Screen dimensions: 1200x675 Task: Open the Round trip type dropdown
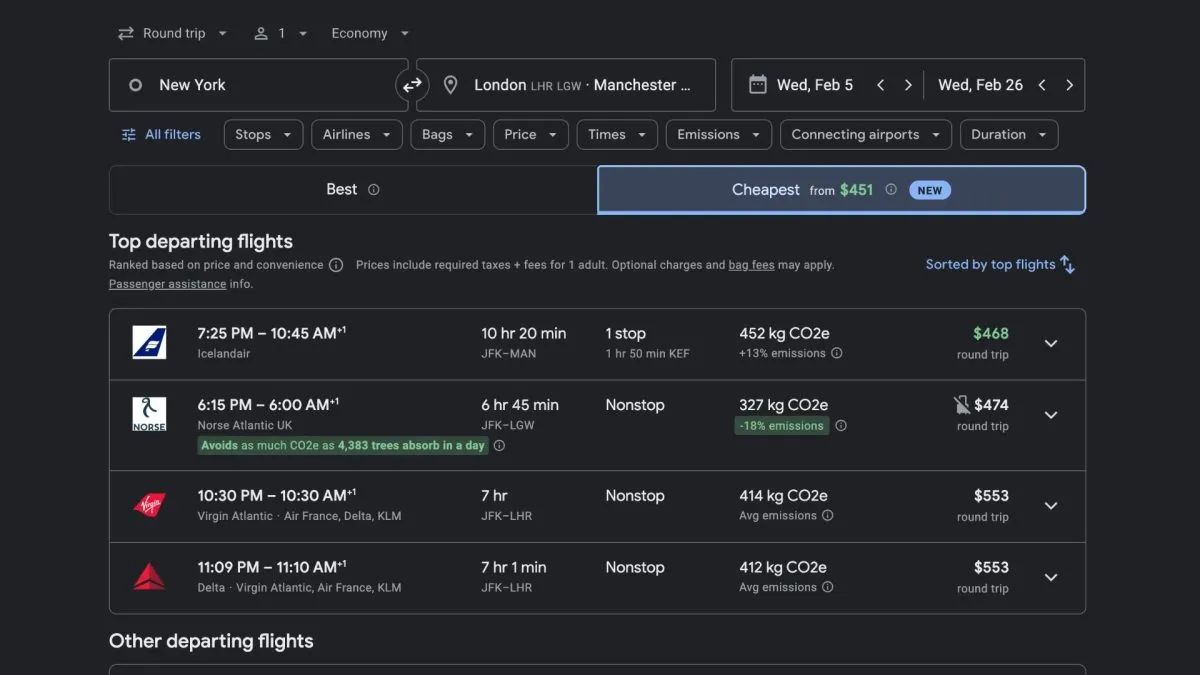(x=173, y=33)
